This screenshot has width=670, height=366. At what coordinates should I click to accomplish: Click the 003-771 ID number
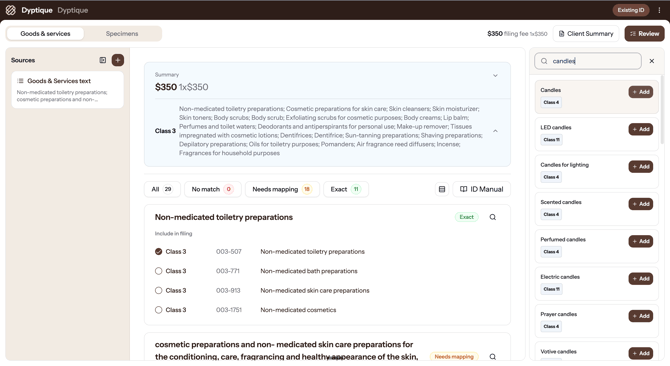(228, 271)
